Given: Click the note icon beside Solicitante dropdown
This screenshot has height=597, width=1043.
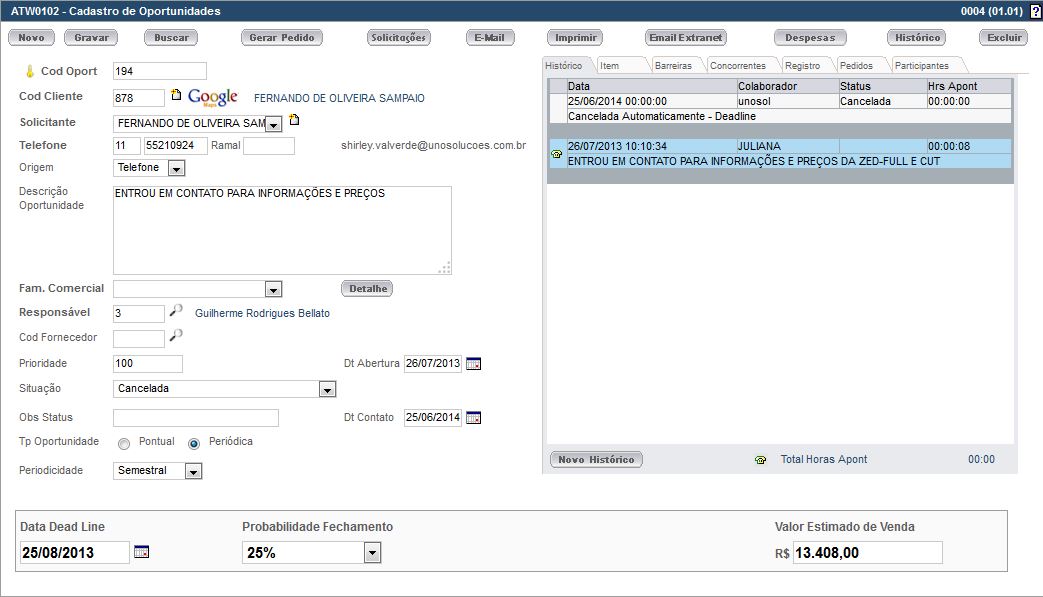Looking at the screenshot, I should point(294,121).
